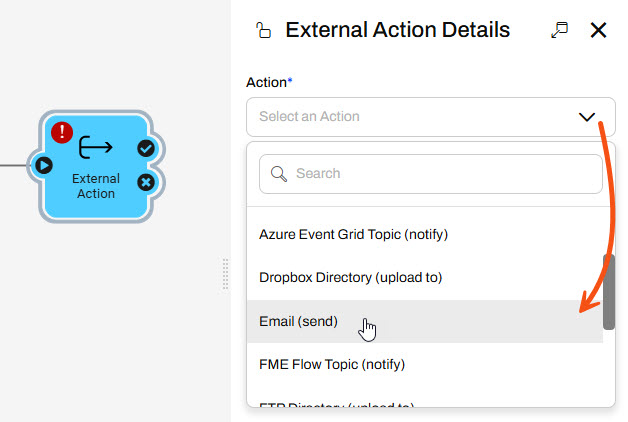628x422 pixels.
Task: Click the red error badge on the node
Action: click(62, 131)
